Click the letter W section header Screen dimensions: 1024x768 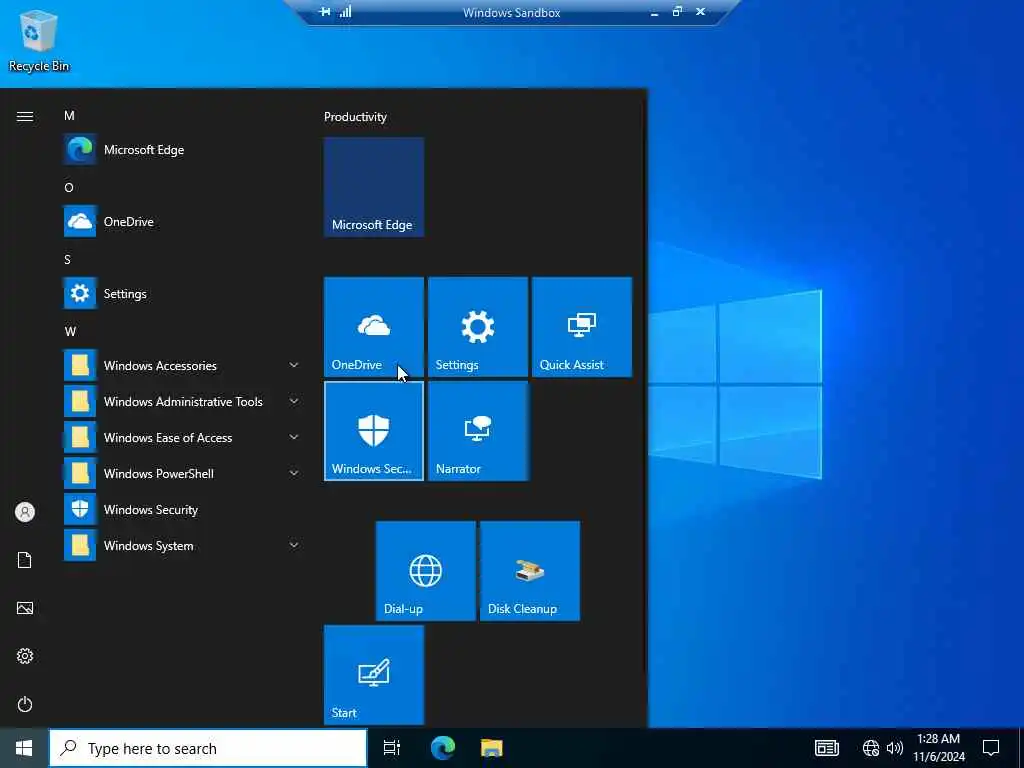[70, 331]
